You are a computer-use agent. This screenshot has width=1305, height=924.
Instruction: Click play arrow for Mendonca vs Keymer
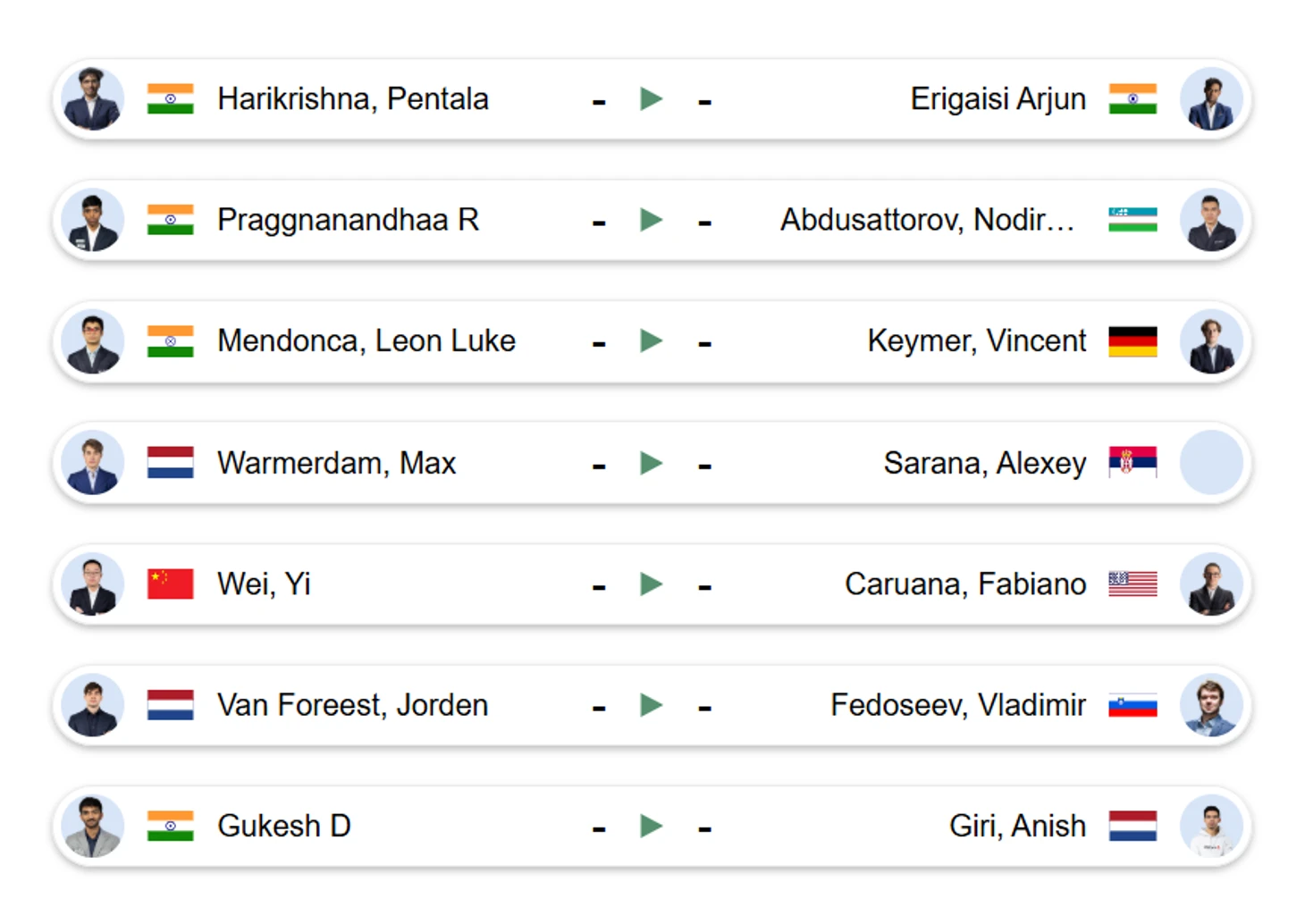click(652, 340)
